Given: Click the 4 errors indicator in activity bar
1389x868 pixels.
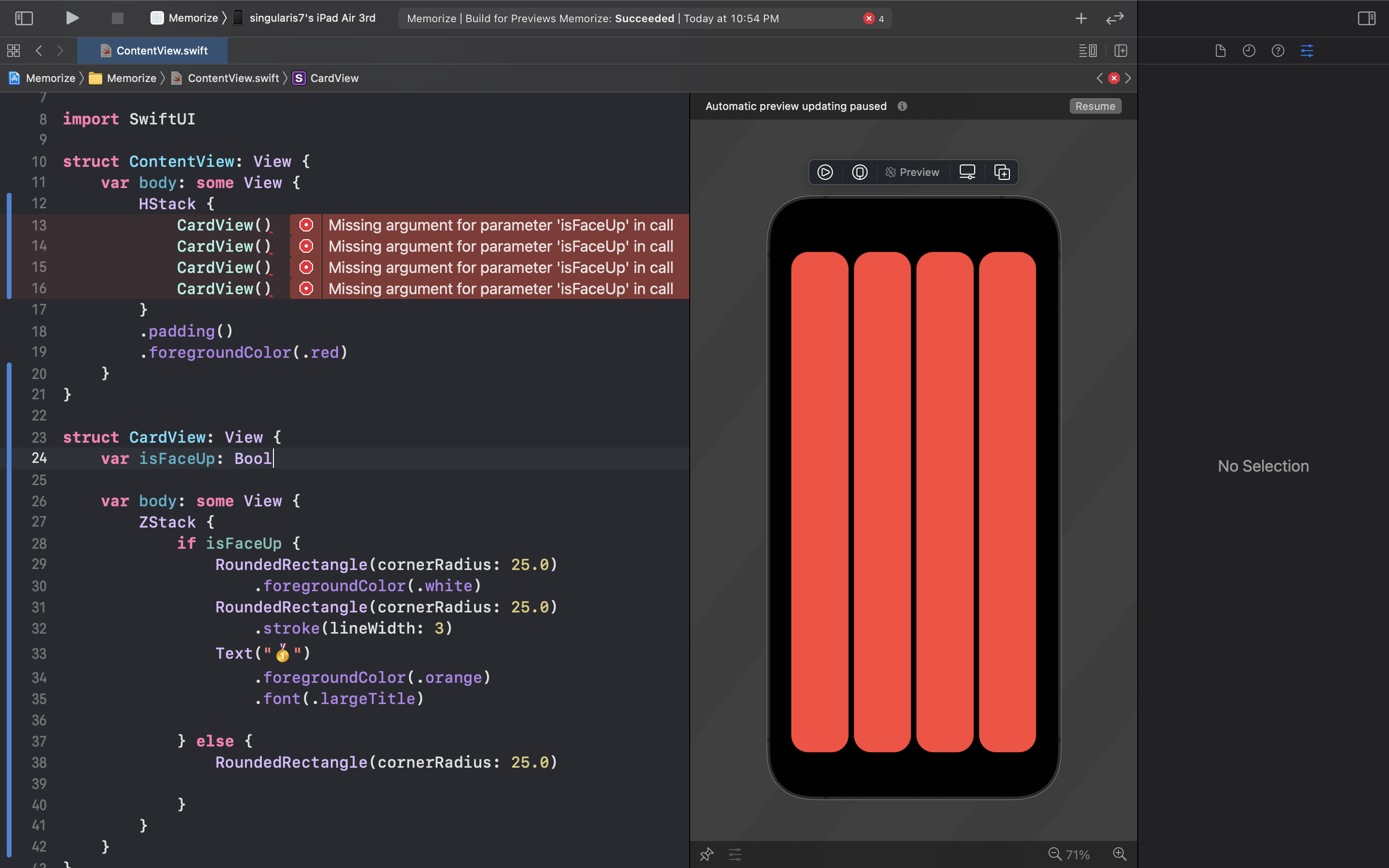Looking at the screenshot, I should click(x=873, y=18).
